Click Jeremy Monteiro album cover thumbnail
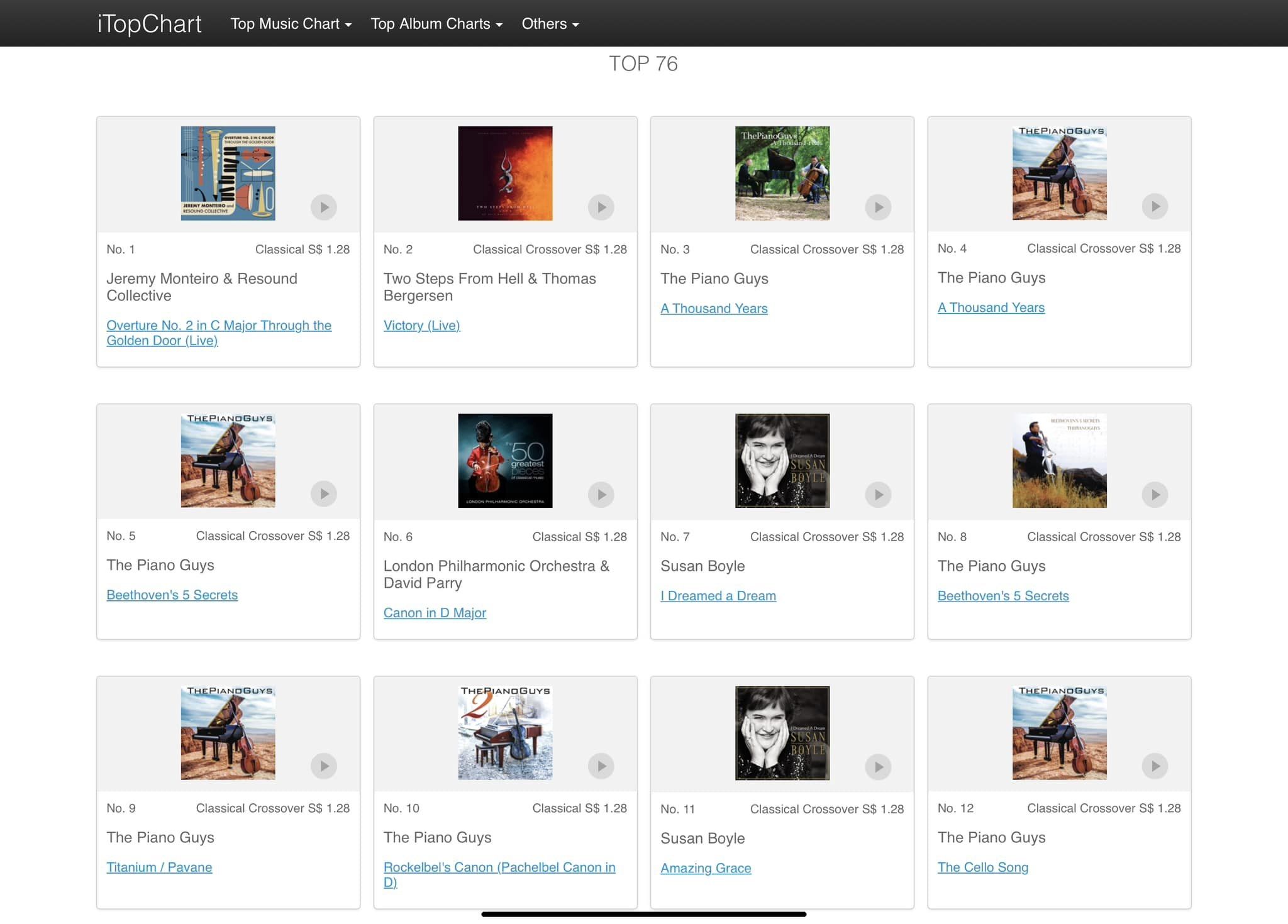Viewport: 1288px width, 924px height. (228, 173)
